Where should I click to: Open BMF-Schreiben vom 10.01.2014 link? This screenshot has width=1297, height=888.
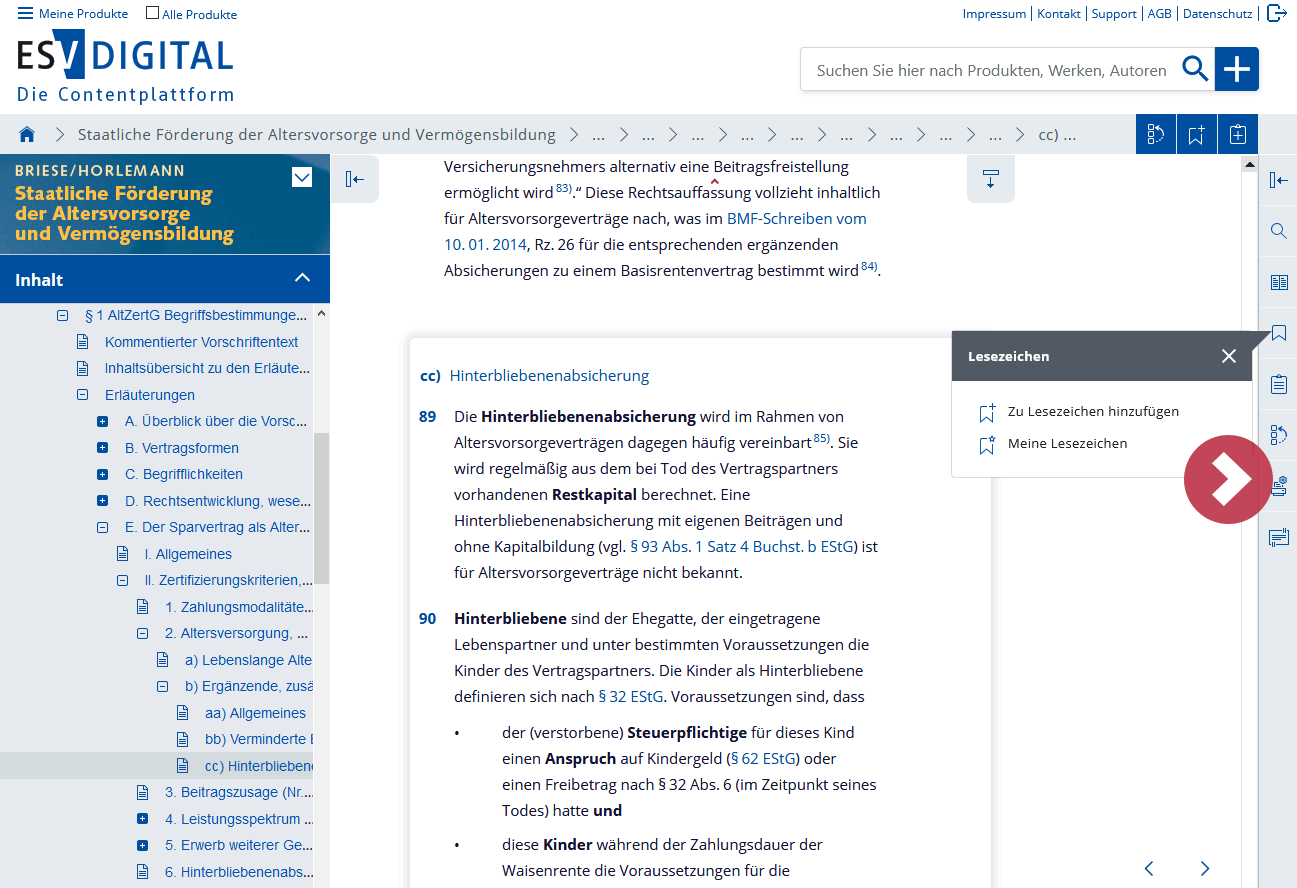click(x=796, y=218)
